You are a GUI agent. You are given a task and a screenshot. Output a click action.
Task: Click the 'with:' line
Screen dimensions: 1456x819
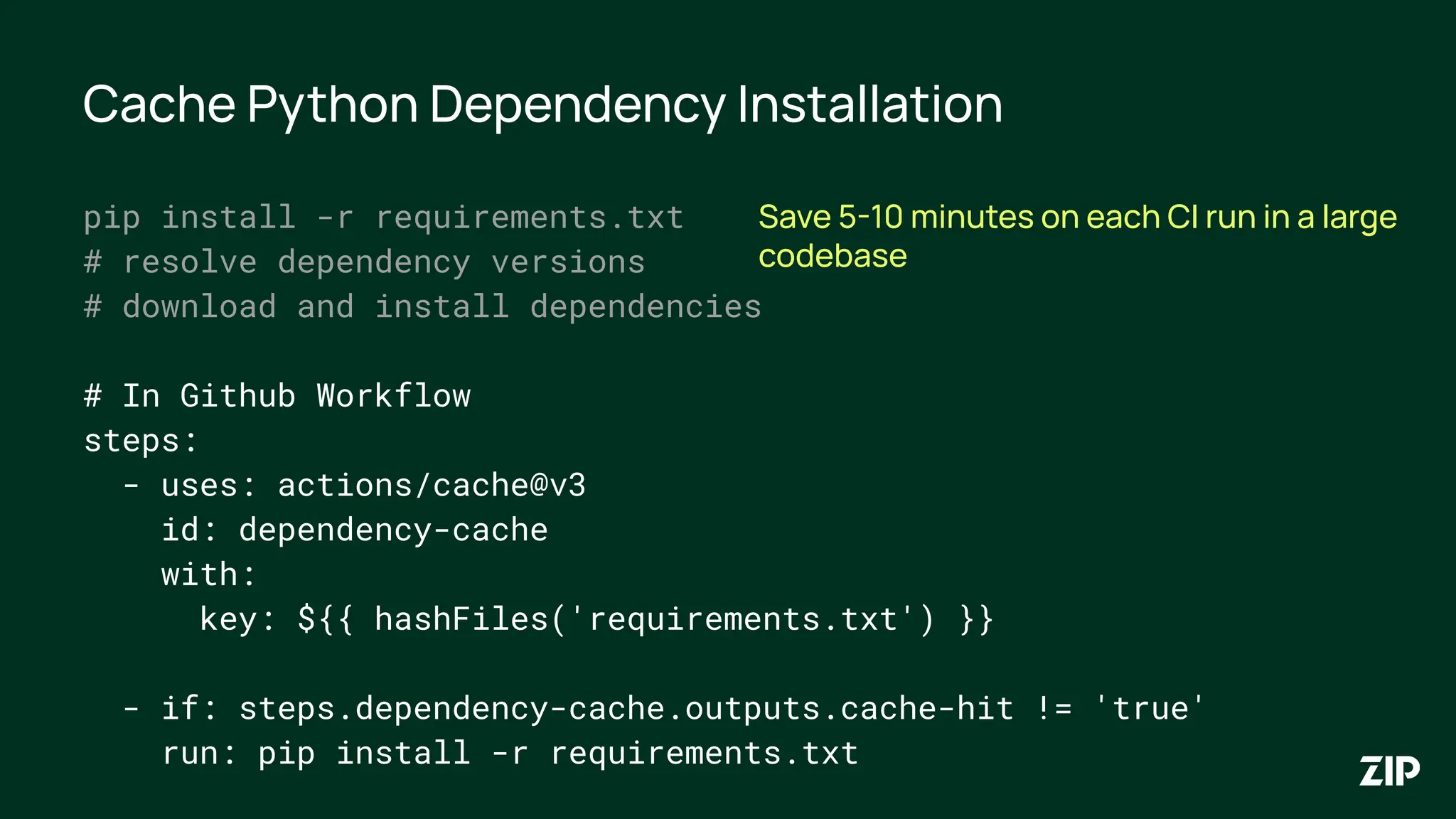(x=208, y=574)
